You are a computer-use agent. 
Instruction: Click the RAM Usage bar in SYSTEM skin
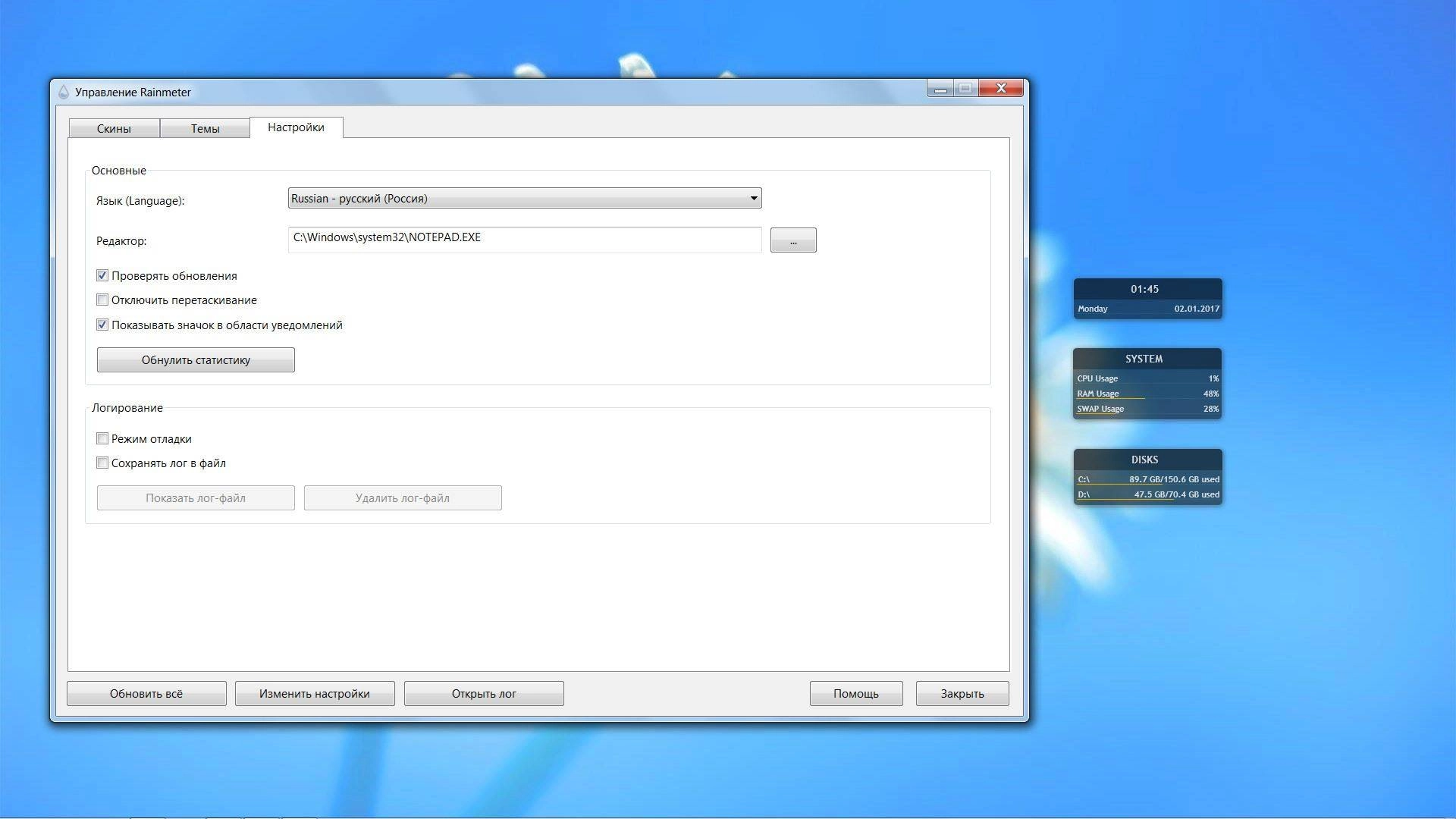coord(1147,394)
